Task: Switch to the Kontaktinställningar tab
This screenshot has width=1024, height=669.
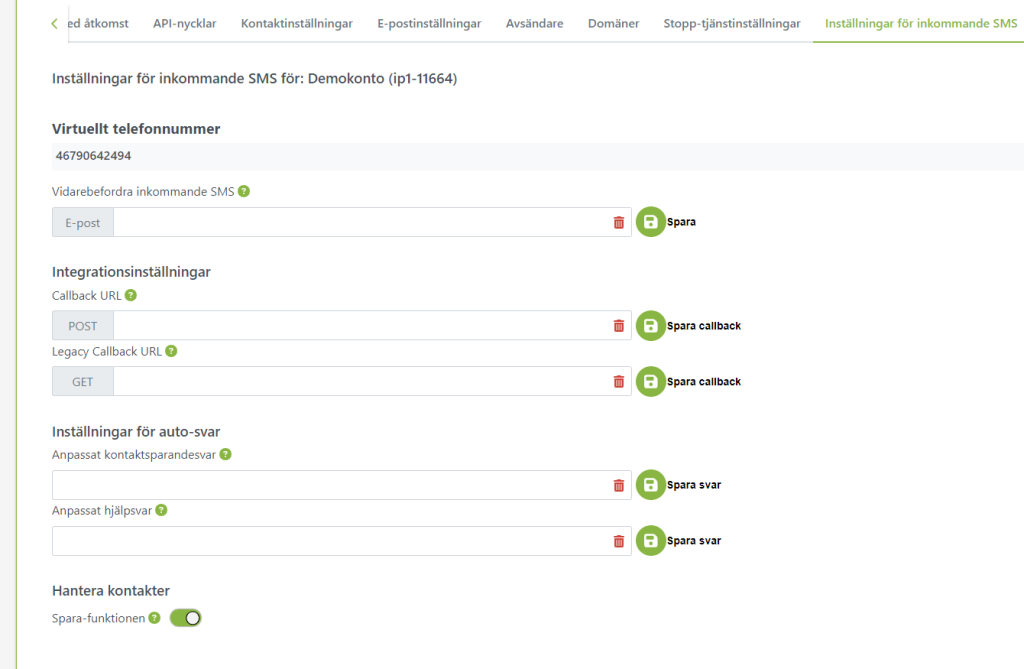Action: [296, 24]
